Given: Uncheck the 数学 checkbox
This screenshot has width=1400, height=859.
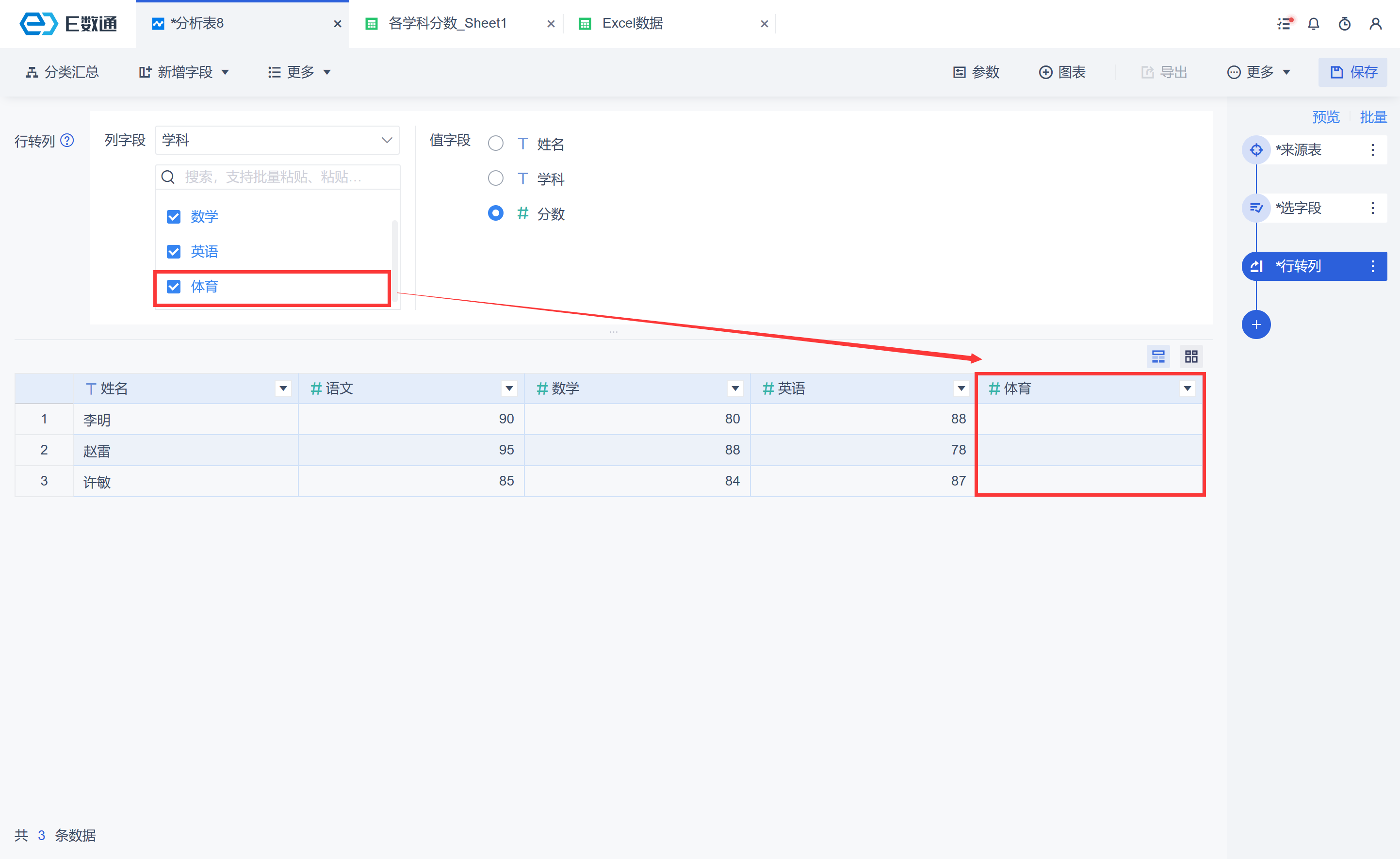Looking at the screenshot, I should pyautogui.click(x=174, y=216).
